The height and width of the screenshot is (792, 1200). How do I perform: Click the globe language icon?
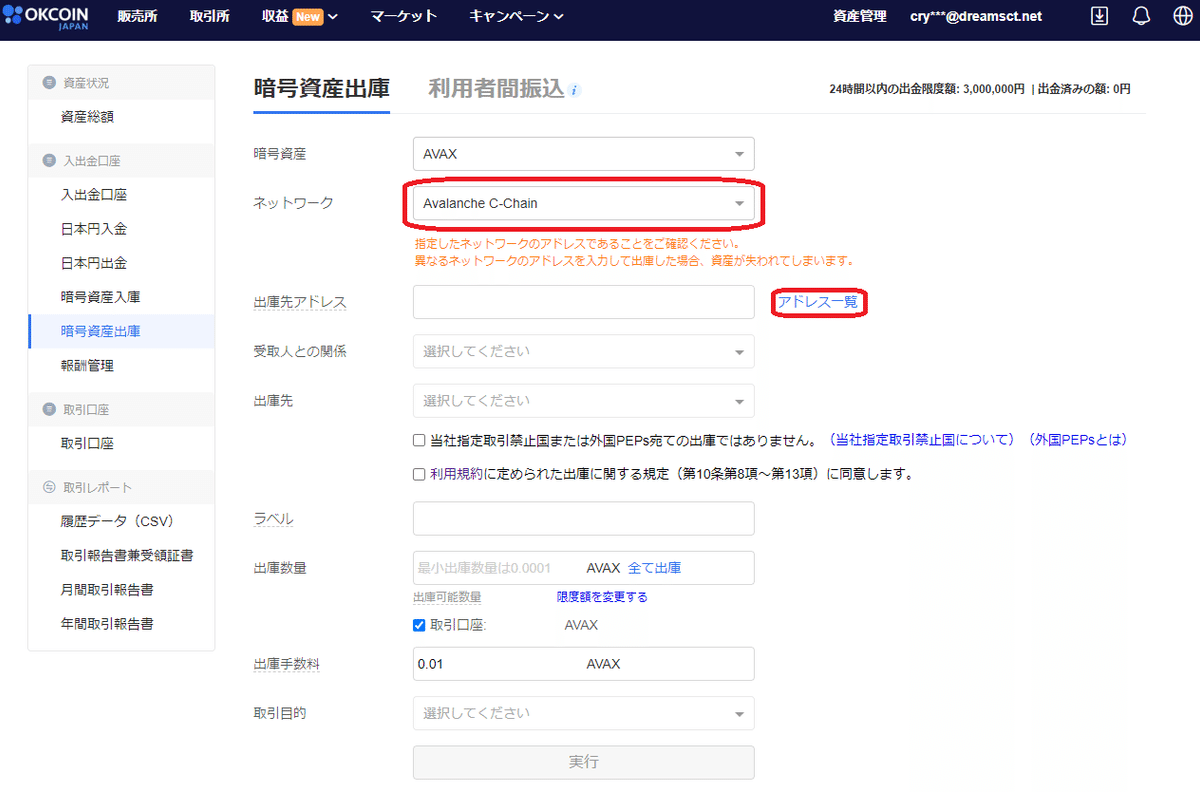[1182, 16]
